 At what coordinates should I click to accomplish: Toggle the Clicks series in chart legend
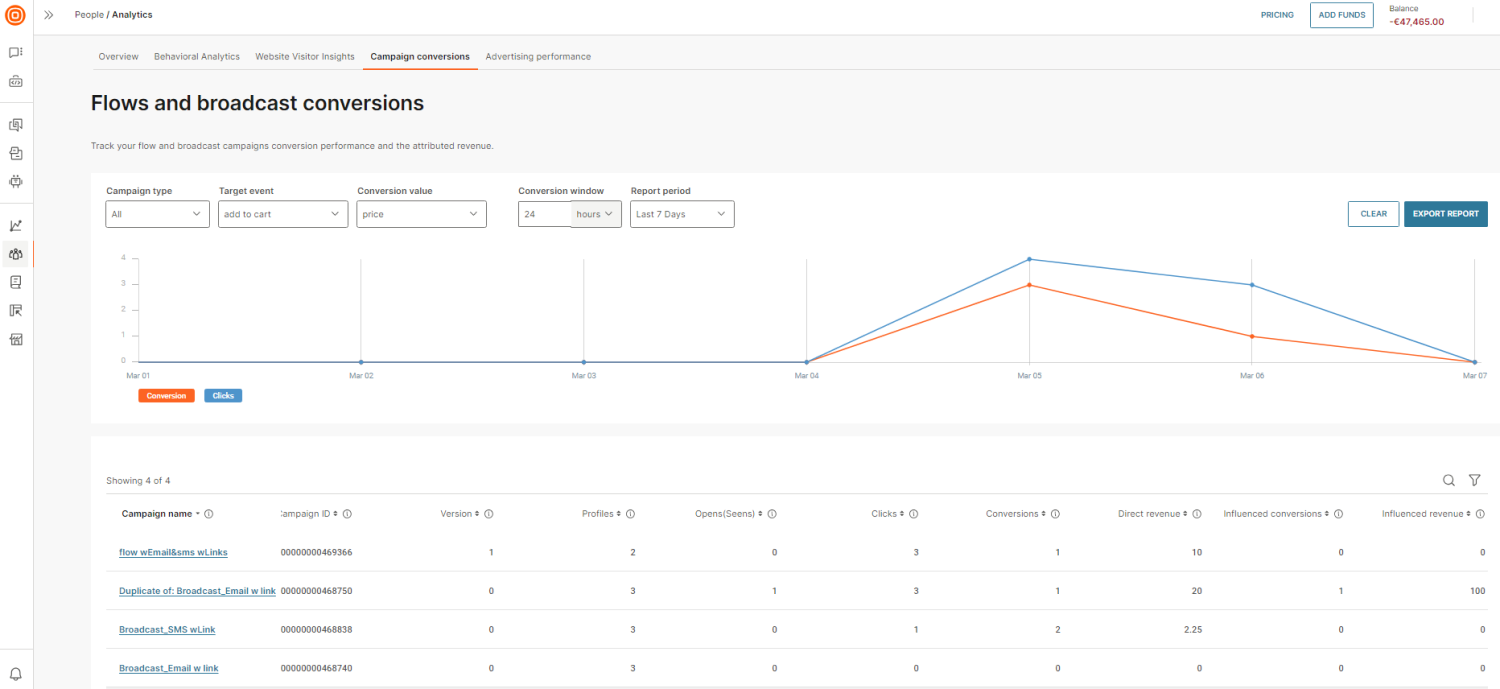click(x=223, y=396)
